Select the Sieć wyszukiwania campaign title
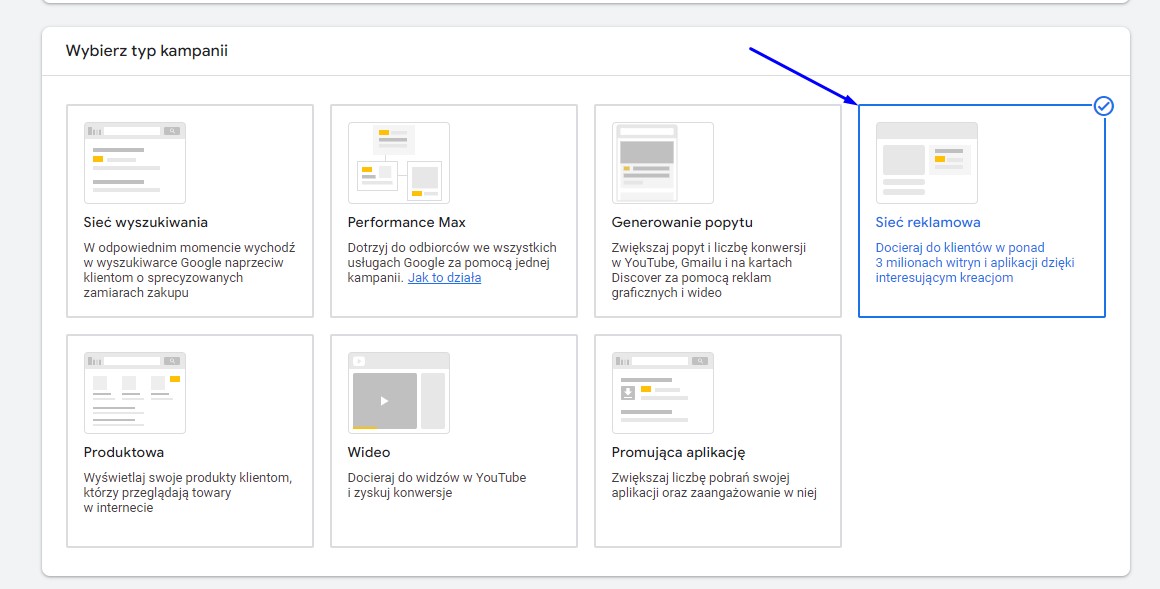 click(x=146, y=222)
